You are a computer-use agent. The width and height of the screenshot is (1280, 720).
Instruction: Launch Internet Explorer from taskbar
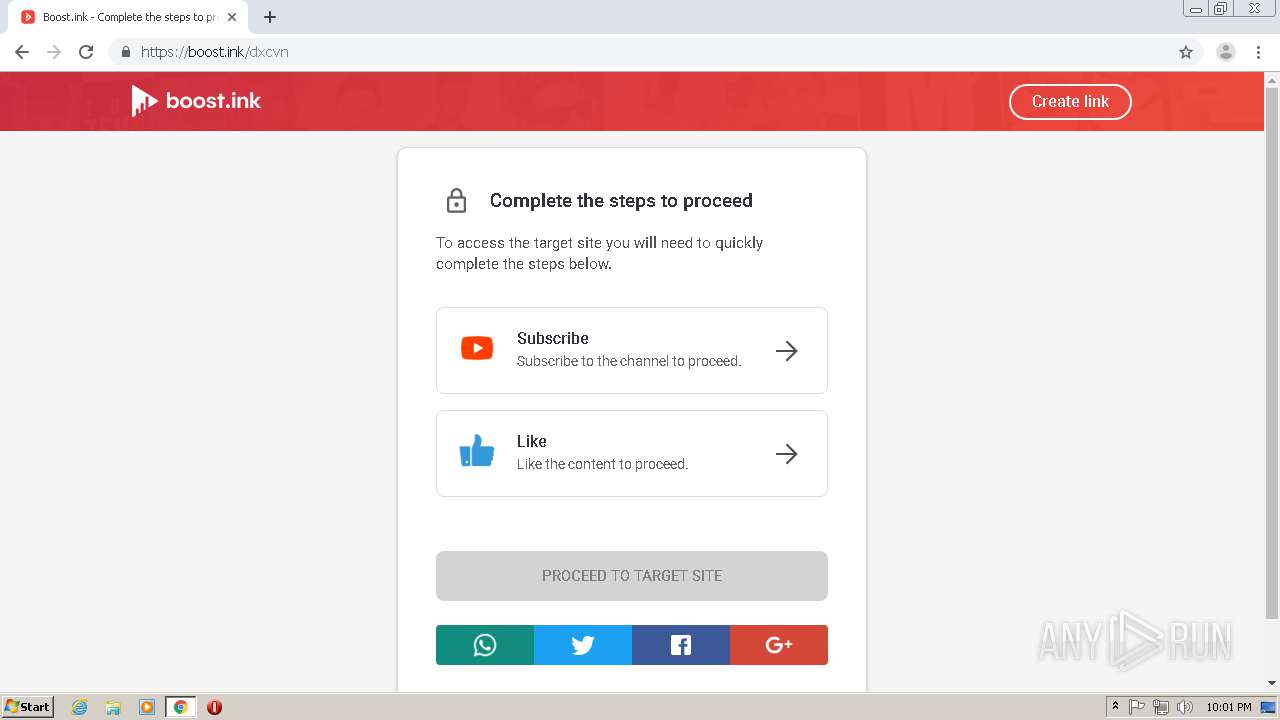coord(80,707)
